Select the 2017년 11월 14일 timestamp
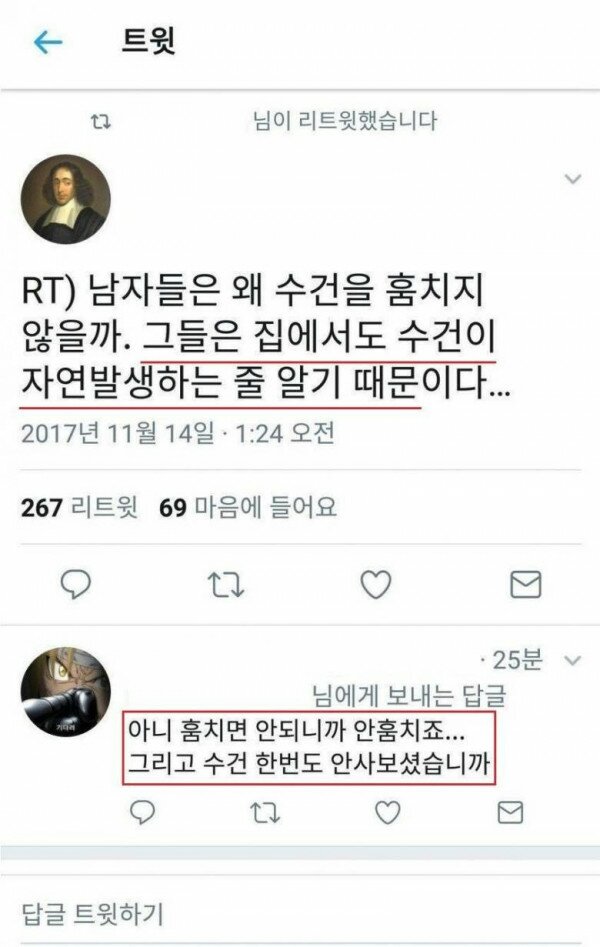This screenshot has width=600, height=947. pos(118,434)
